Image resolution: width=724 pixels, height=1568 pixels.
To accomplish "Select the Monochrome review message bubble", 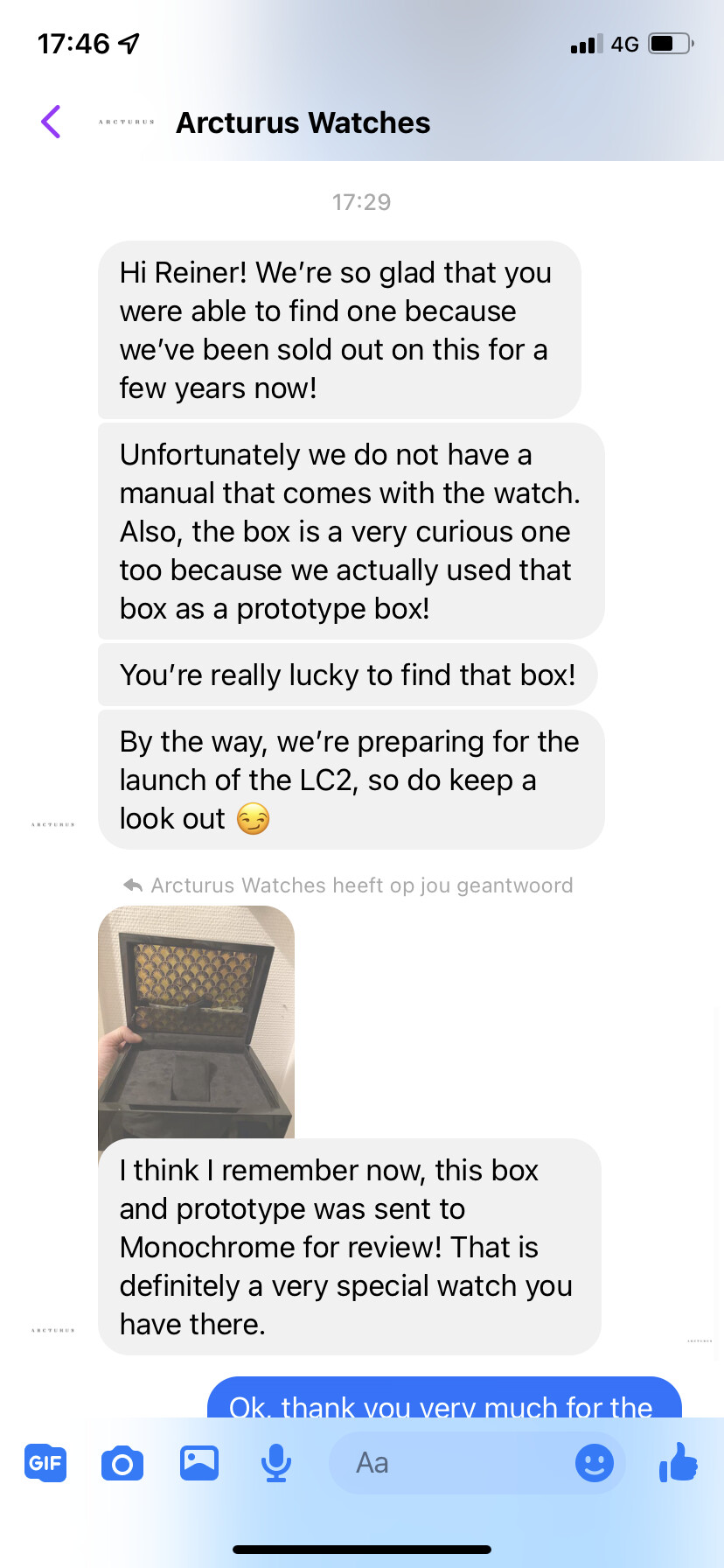I will (350, 1247).
